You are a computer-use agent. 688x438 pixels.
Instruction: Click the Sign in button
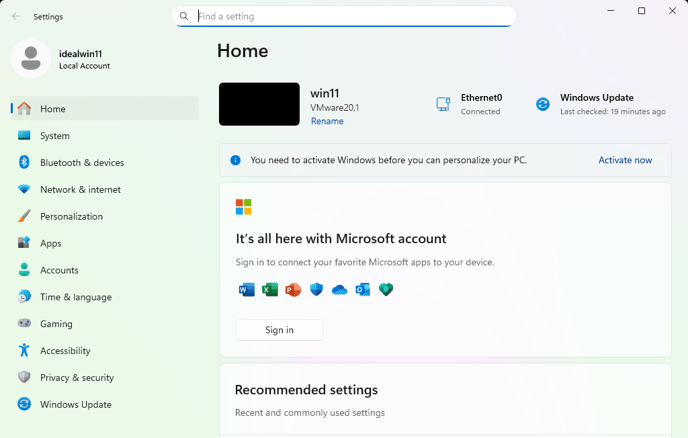279,330
